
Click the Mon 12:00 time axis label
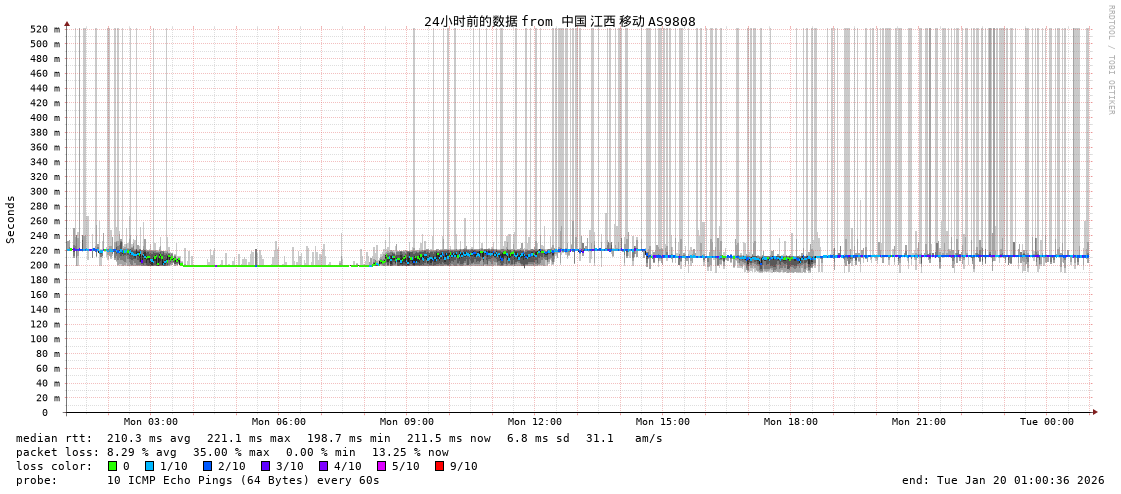(x=535, y=422)
